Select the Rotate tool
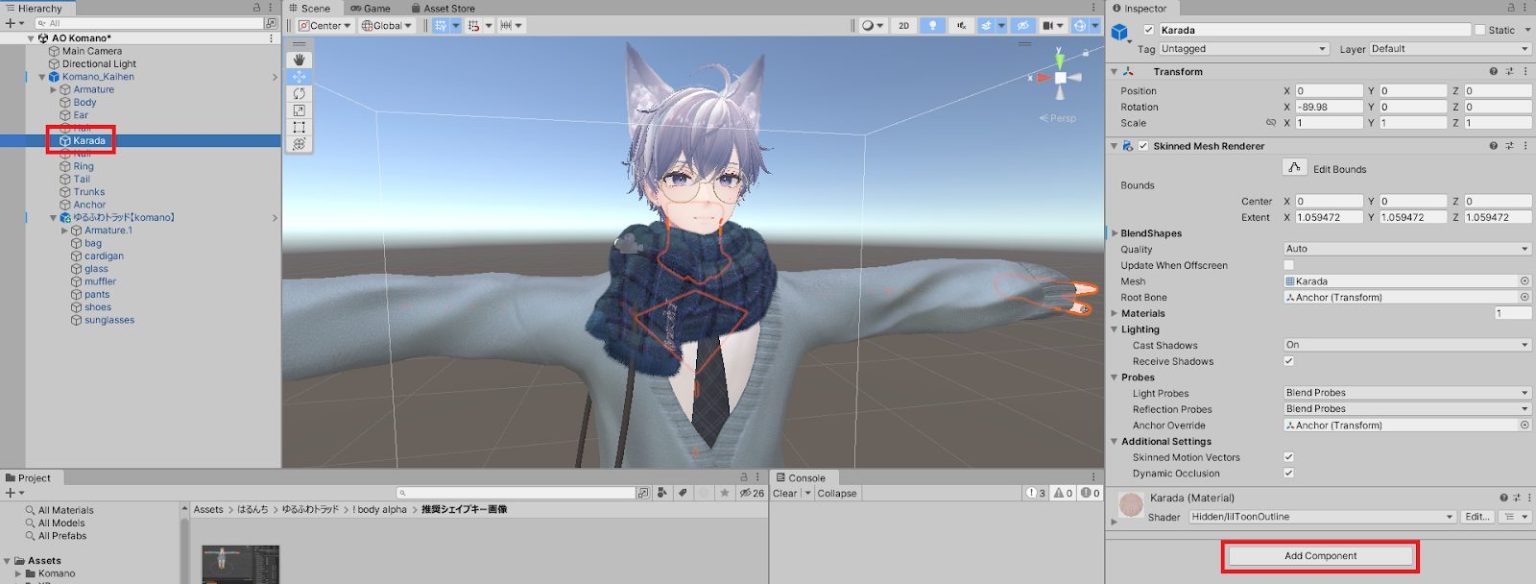Image resolution: width=1536 pixels, height=584 pixels. (298, 93)
